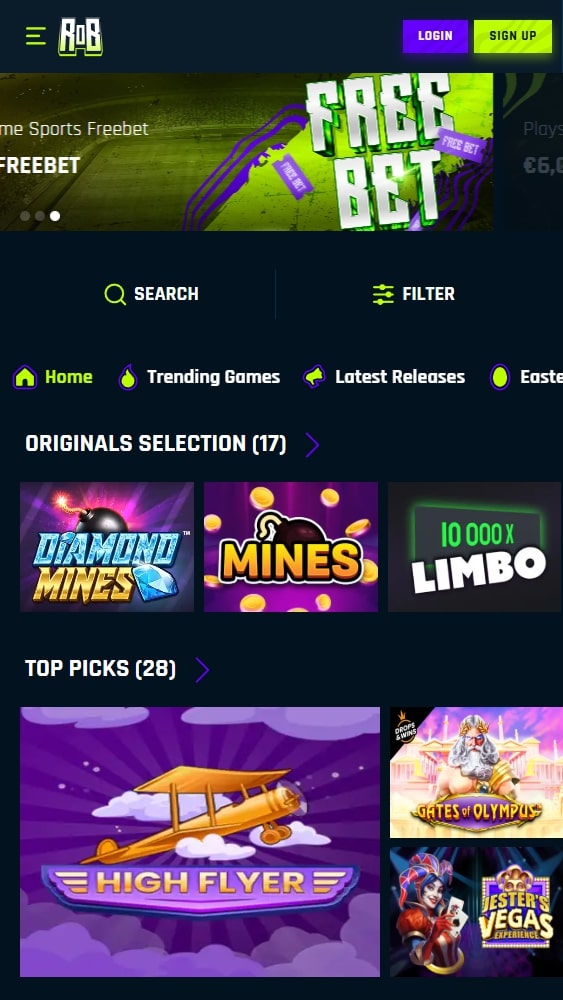Click the SIGN UP button
This screenshot has width=563, height=1000.
(x=513, y=36)
